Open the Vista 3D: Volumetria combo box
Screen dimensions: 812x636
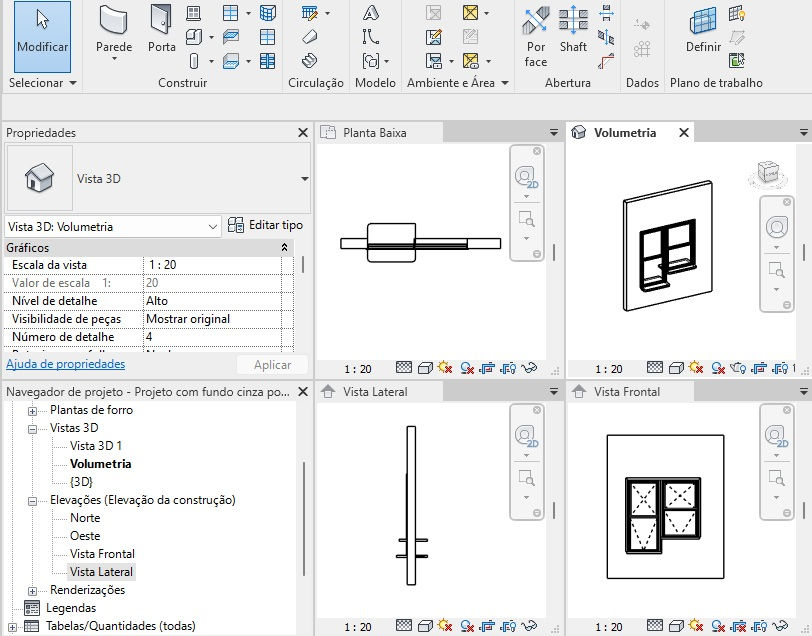(112, 227)
